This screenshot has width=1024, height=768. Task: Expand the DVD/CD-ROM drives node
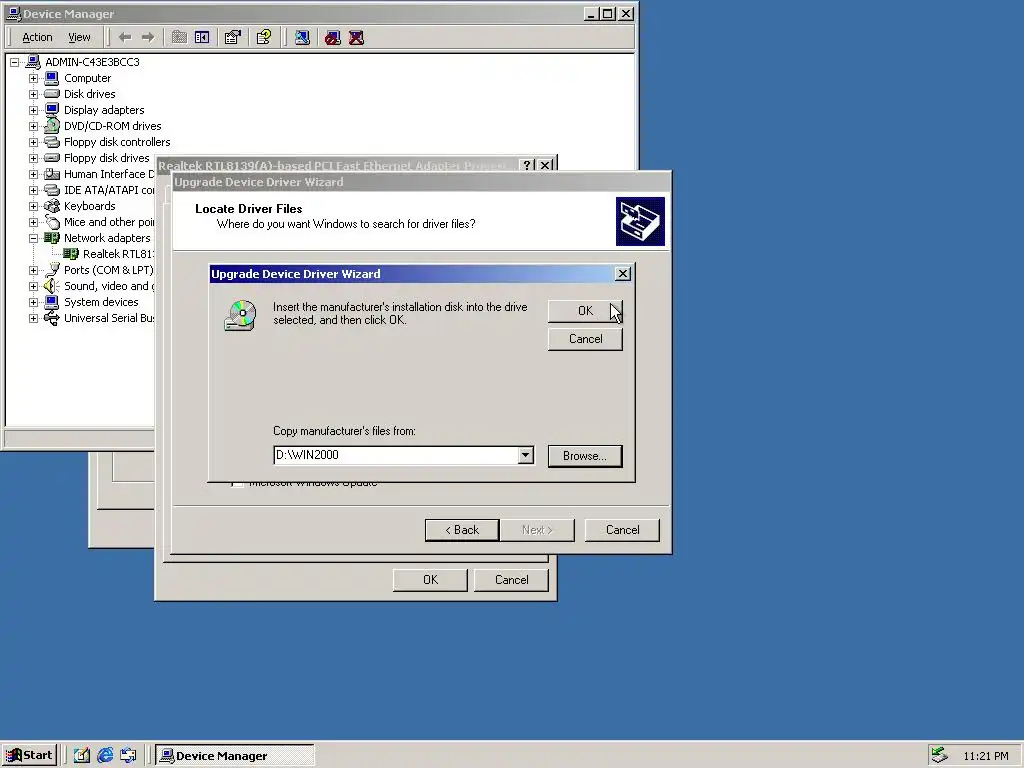click(33, 126)
